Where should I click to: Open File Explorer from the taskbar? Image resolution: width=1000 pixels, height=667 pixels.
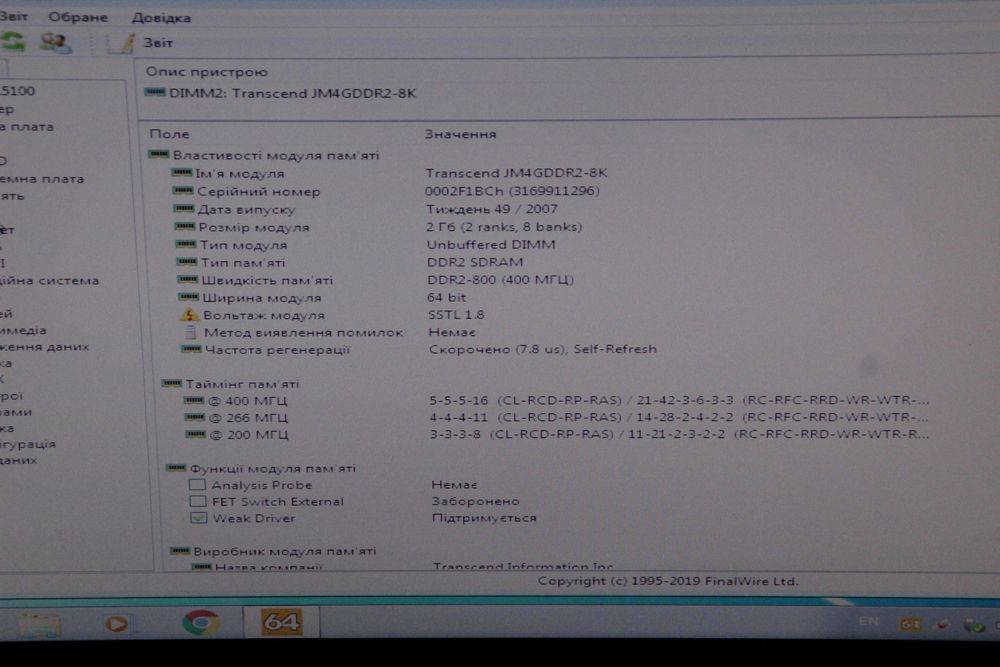pos(40,624)
